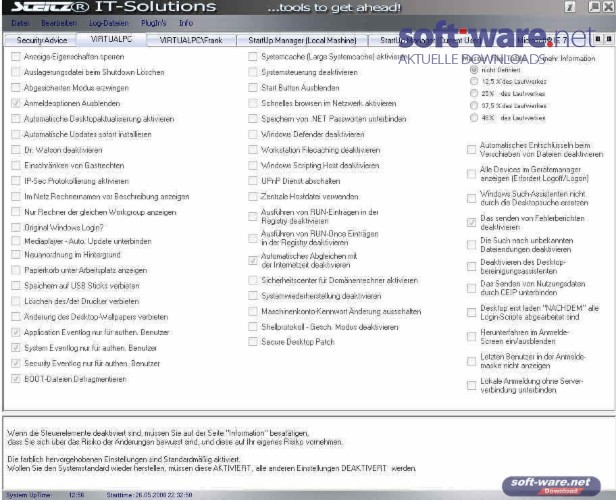This screenshot has width=616, height=500.
Task: Check 'Das Senden von Nutzungsdaten durch CEIP'
Action: click(x=471, y=288)
